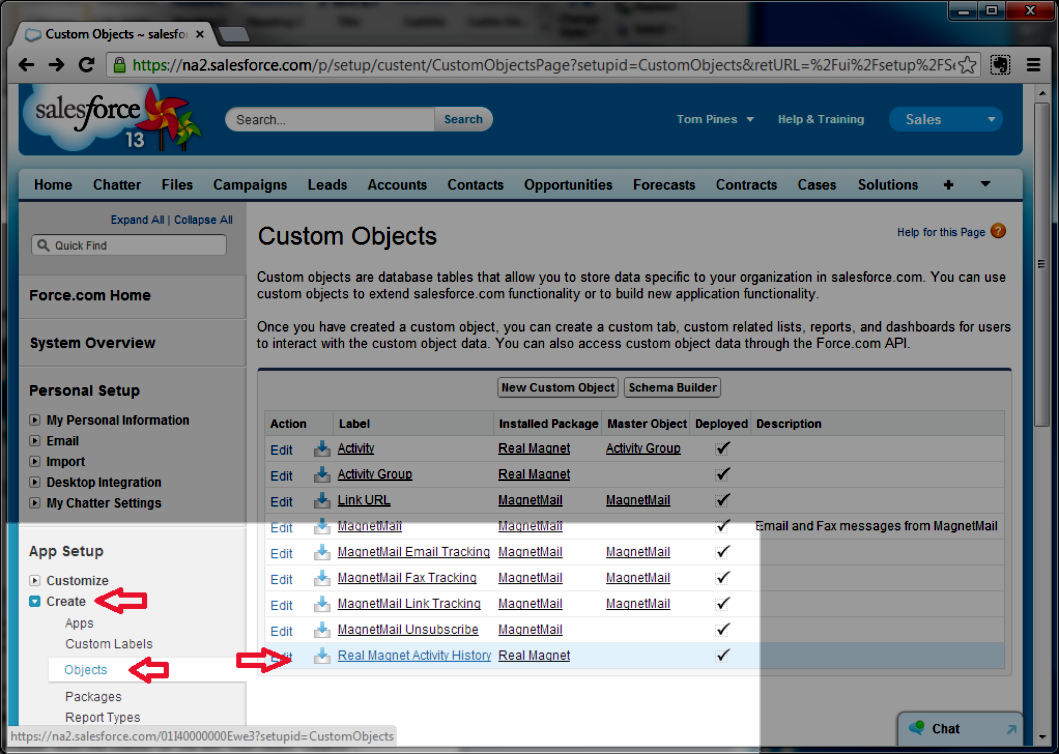Viewport: 1059px width, 754px height.
Task: Click Collapse All in the sidebar
Action: 203,220
